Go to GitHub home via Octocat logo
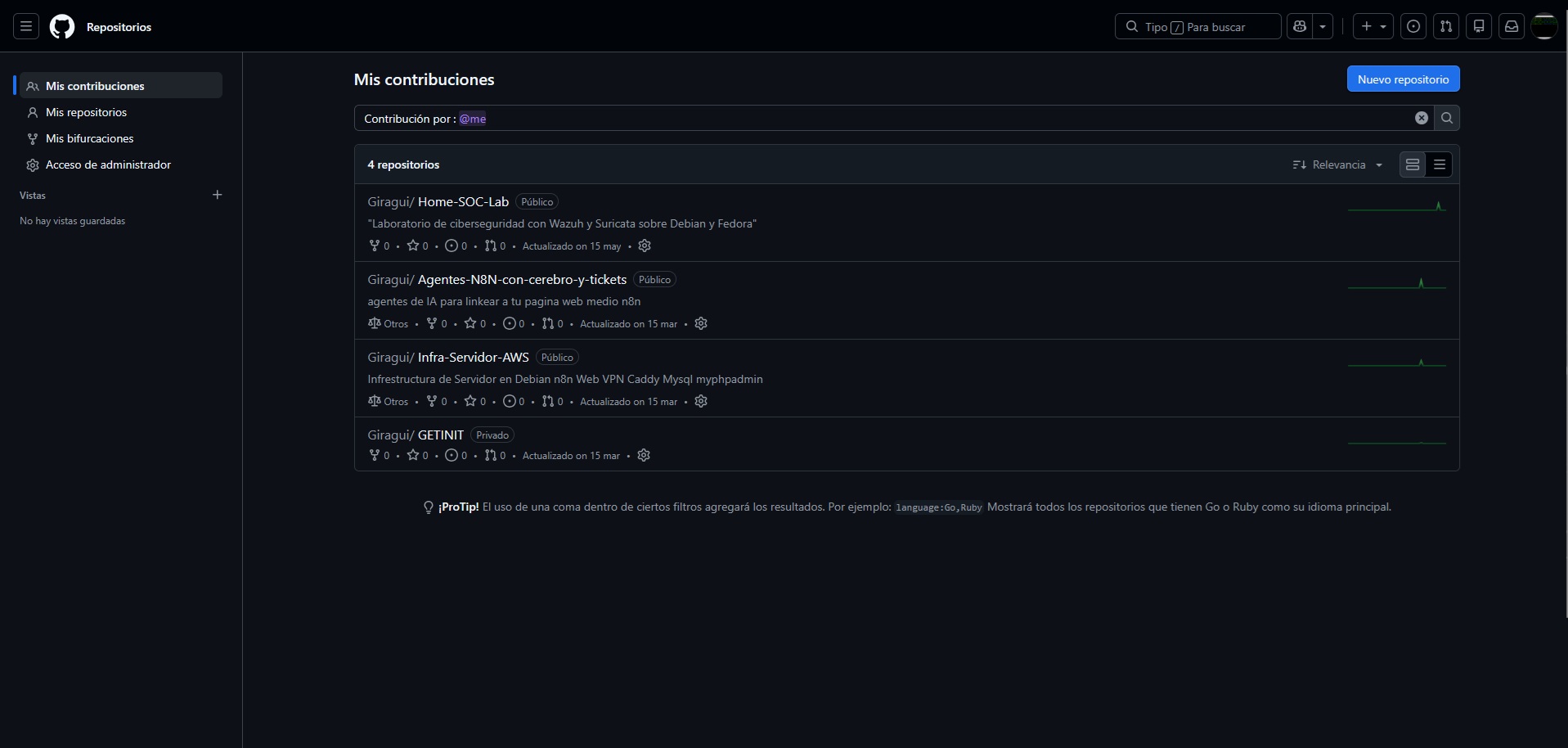The height and width of the screenshot is (748, 1568). pyautogui.click(x=62, y=26)
